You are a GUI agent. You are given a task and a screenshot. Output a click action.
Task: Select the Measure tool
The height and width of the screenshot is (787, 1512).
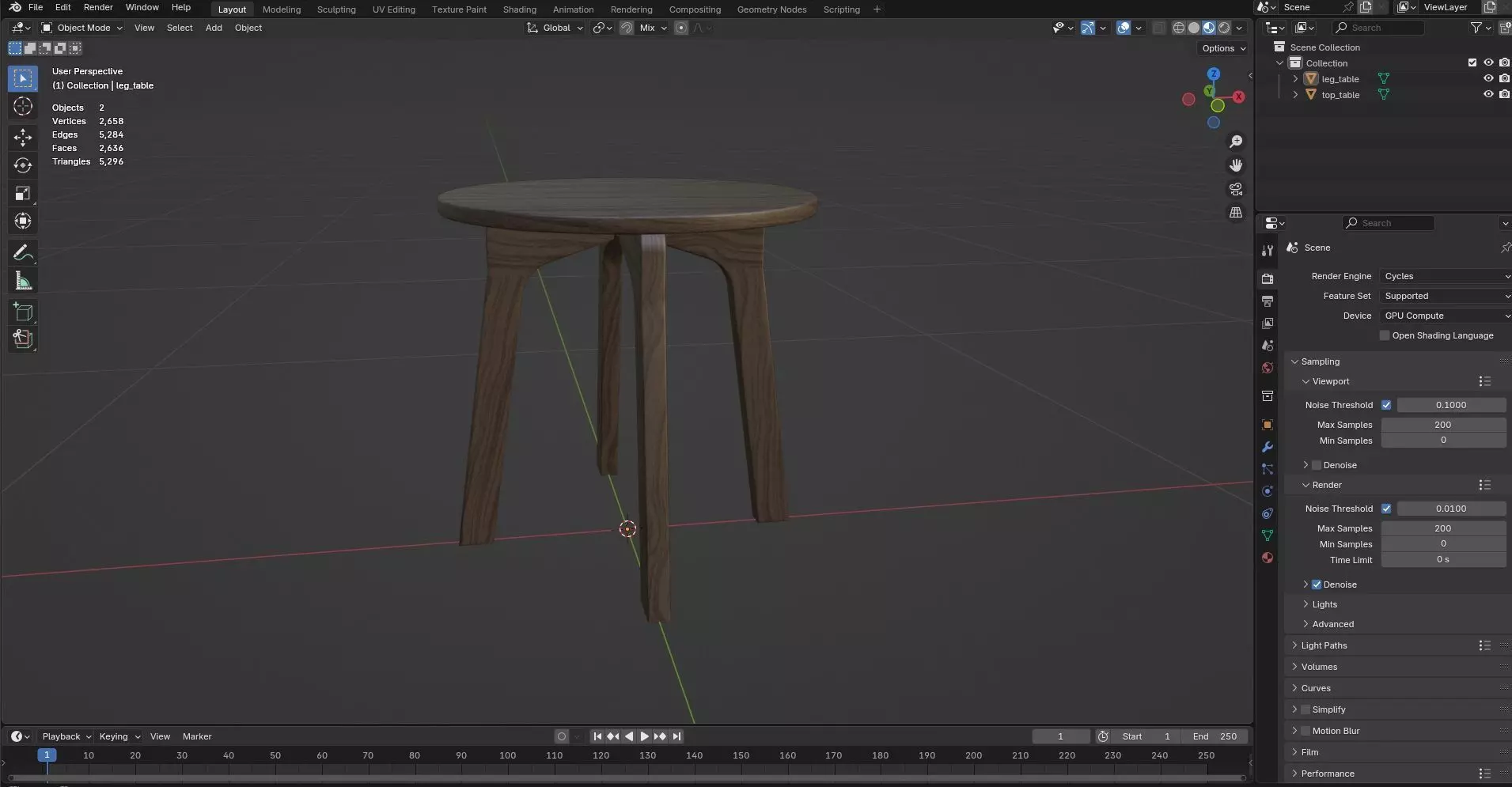click(23, 280)
